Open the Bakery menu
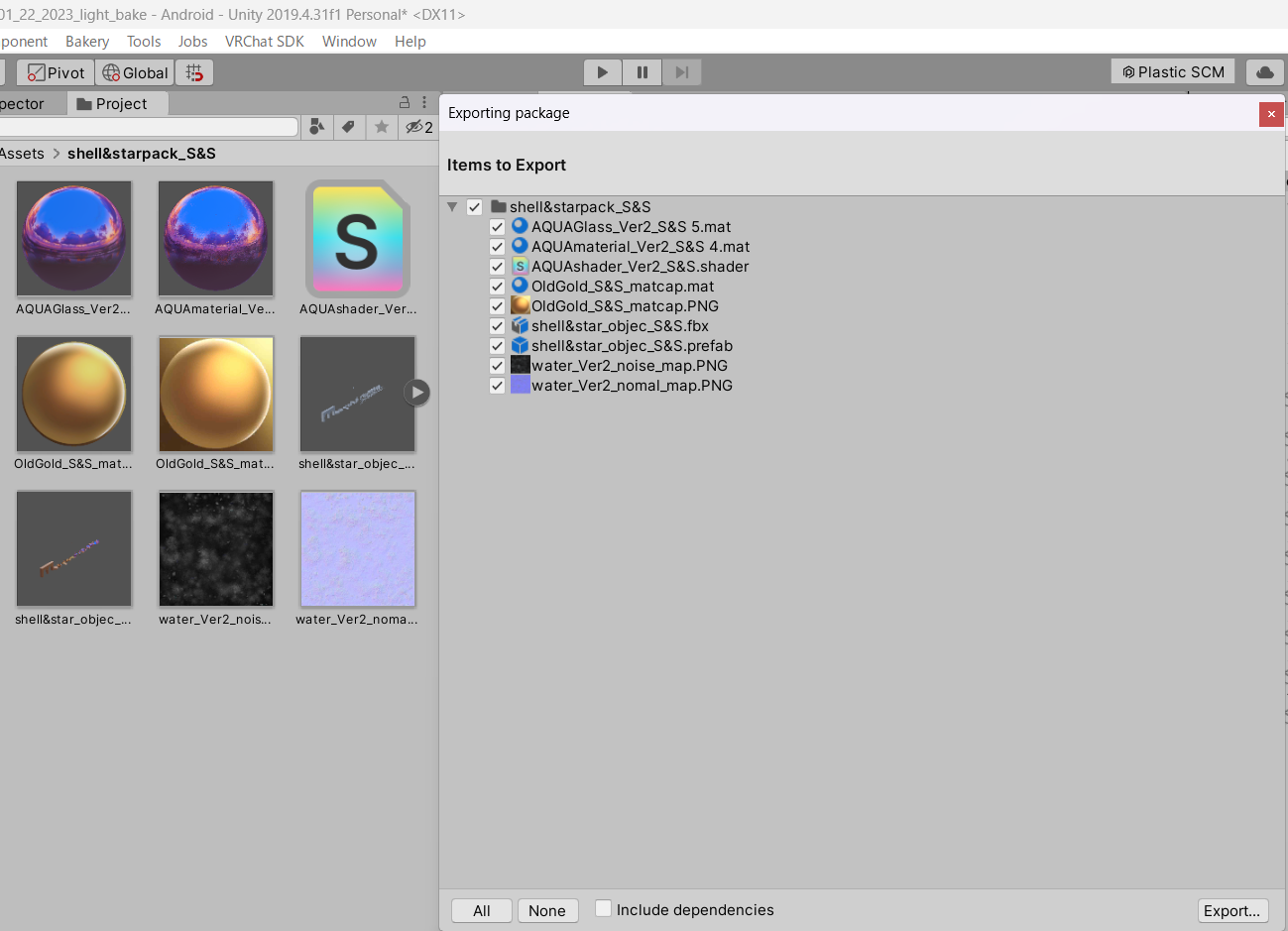The width and height of the screenshot is (1288, 931). coord(87,42)
